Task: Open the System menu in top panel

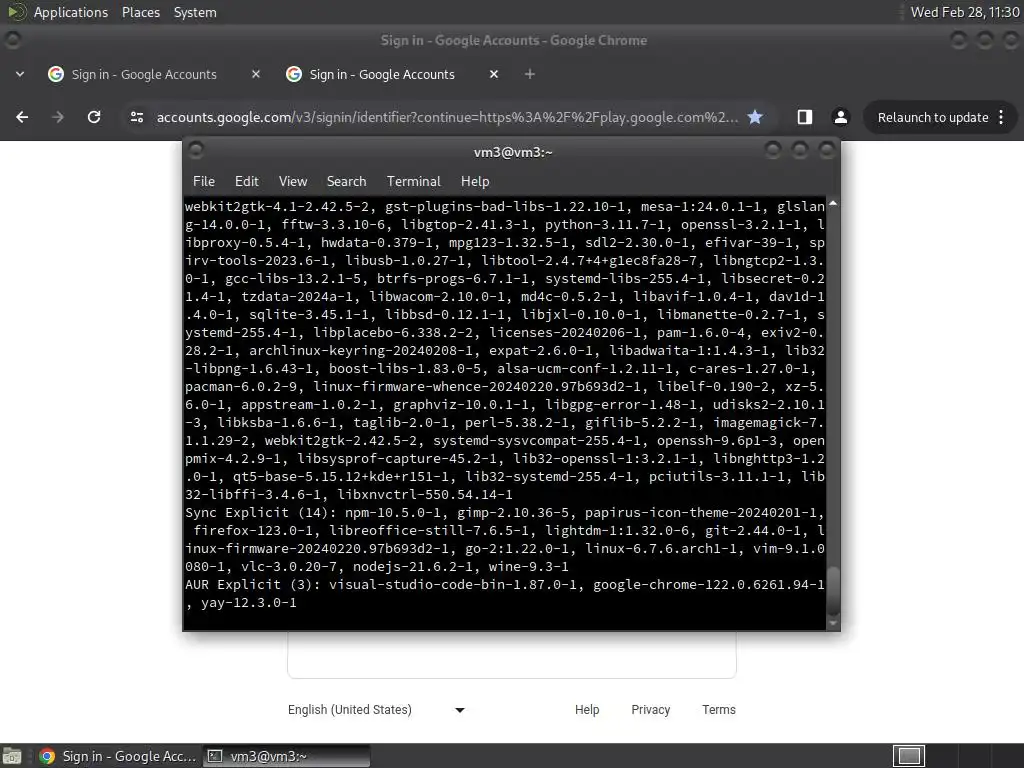Action: (195, 12)
